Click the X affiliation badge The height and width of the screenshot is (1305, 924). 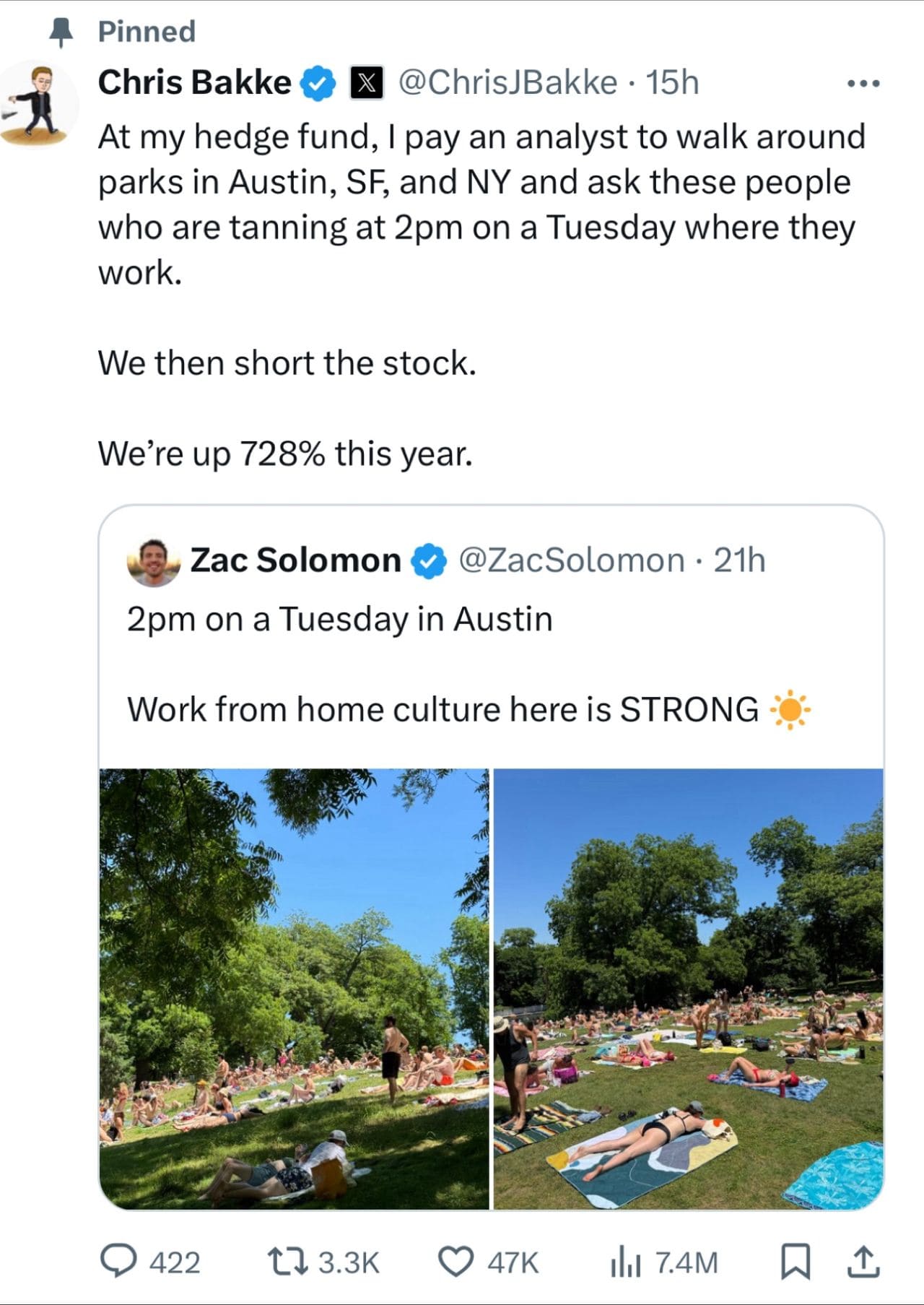click(x=367, y=83)
